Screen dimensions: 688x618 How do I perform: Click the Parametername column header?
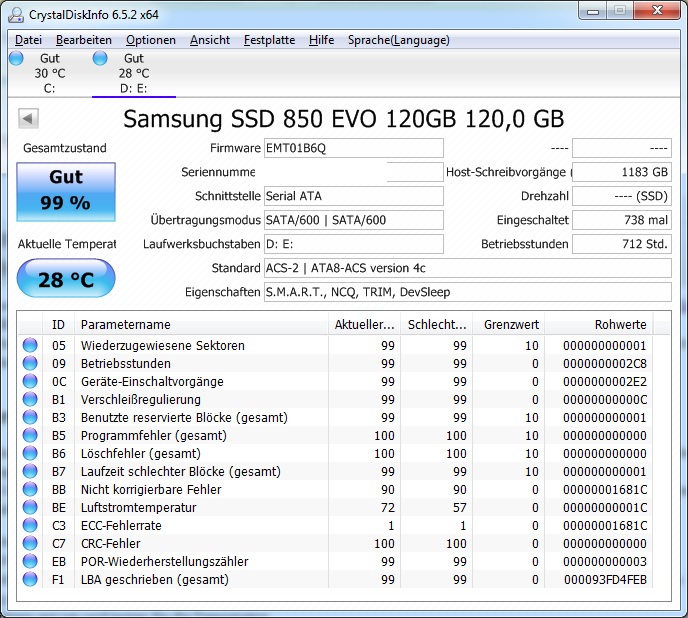pos(201,325)
